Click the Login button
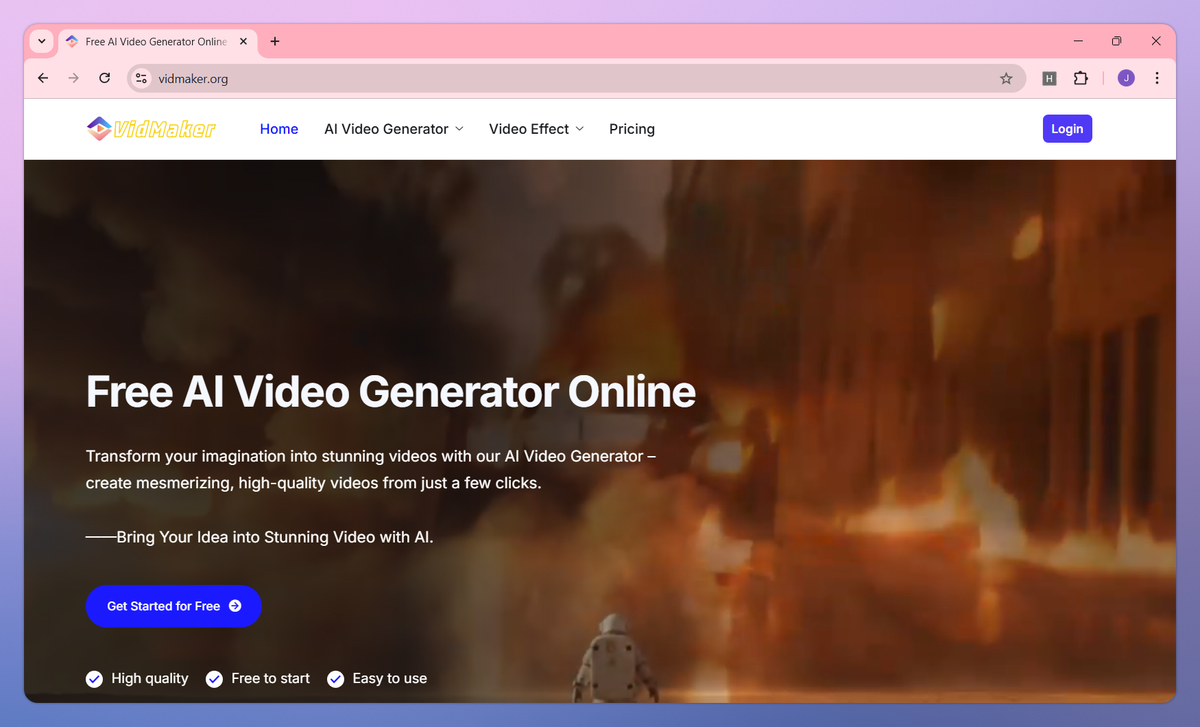Viewport: 1200px width, 727px height. pyautogui.click(x=1067, y=128)
